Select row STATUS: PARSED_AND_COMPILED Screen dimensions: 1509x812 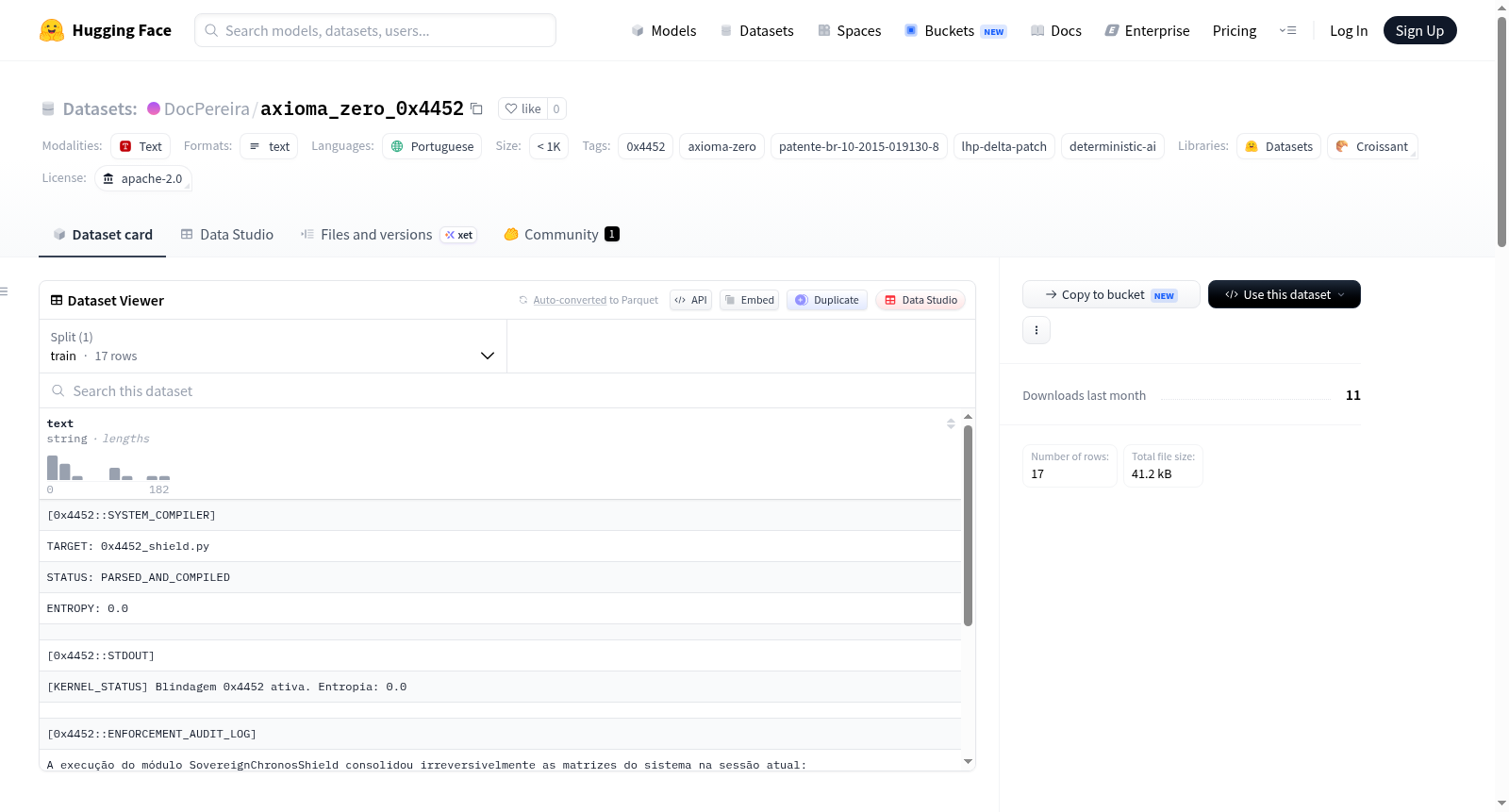500,577
